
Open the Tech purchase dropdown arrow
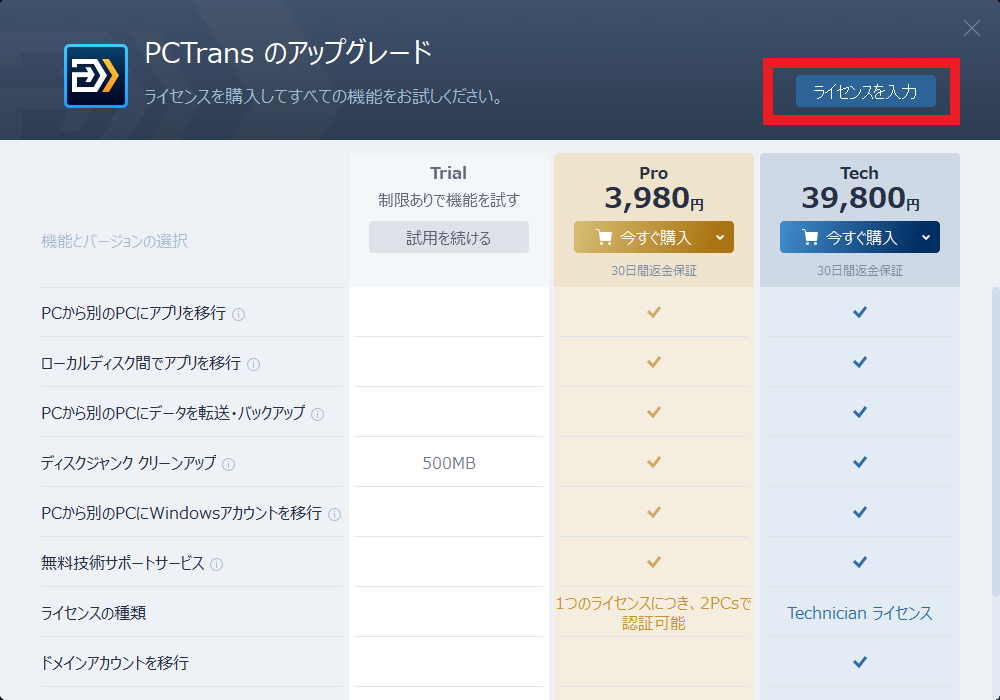pyautogui.click(x=926, y=237)
